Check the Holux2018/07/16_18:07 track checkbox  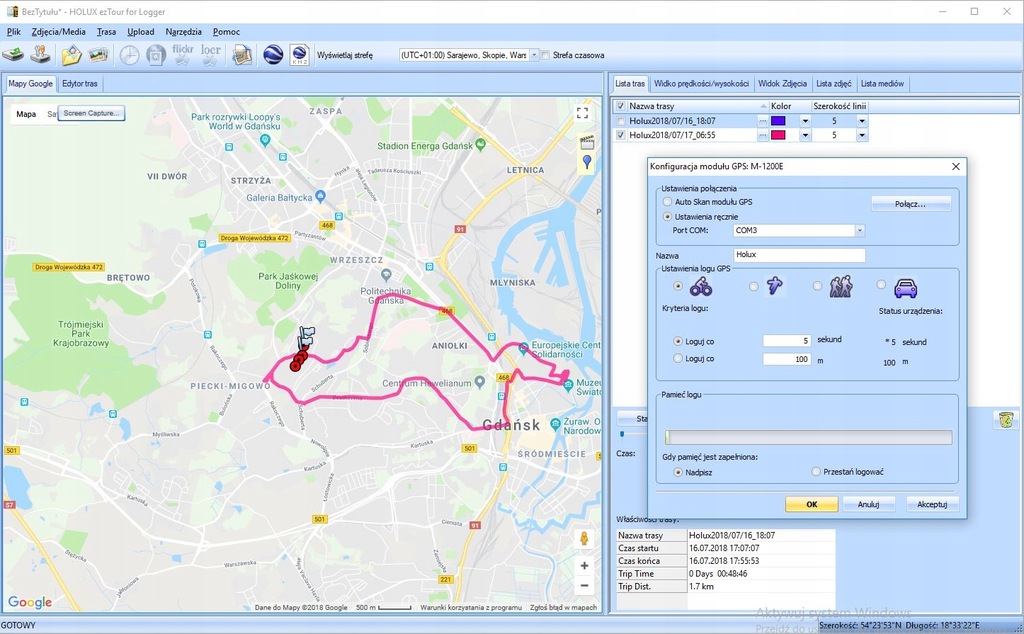[x=620, y=121]
